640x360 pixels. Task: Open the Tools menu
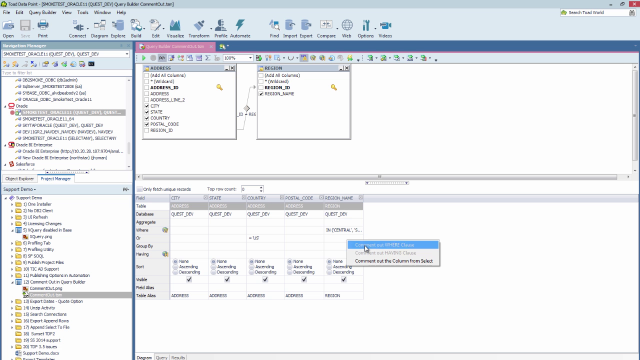(82, 12)
